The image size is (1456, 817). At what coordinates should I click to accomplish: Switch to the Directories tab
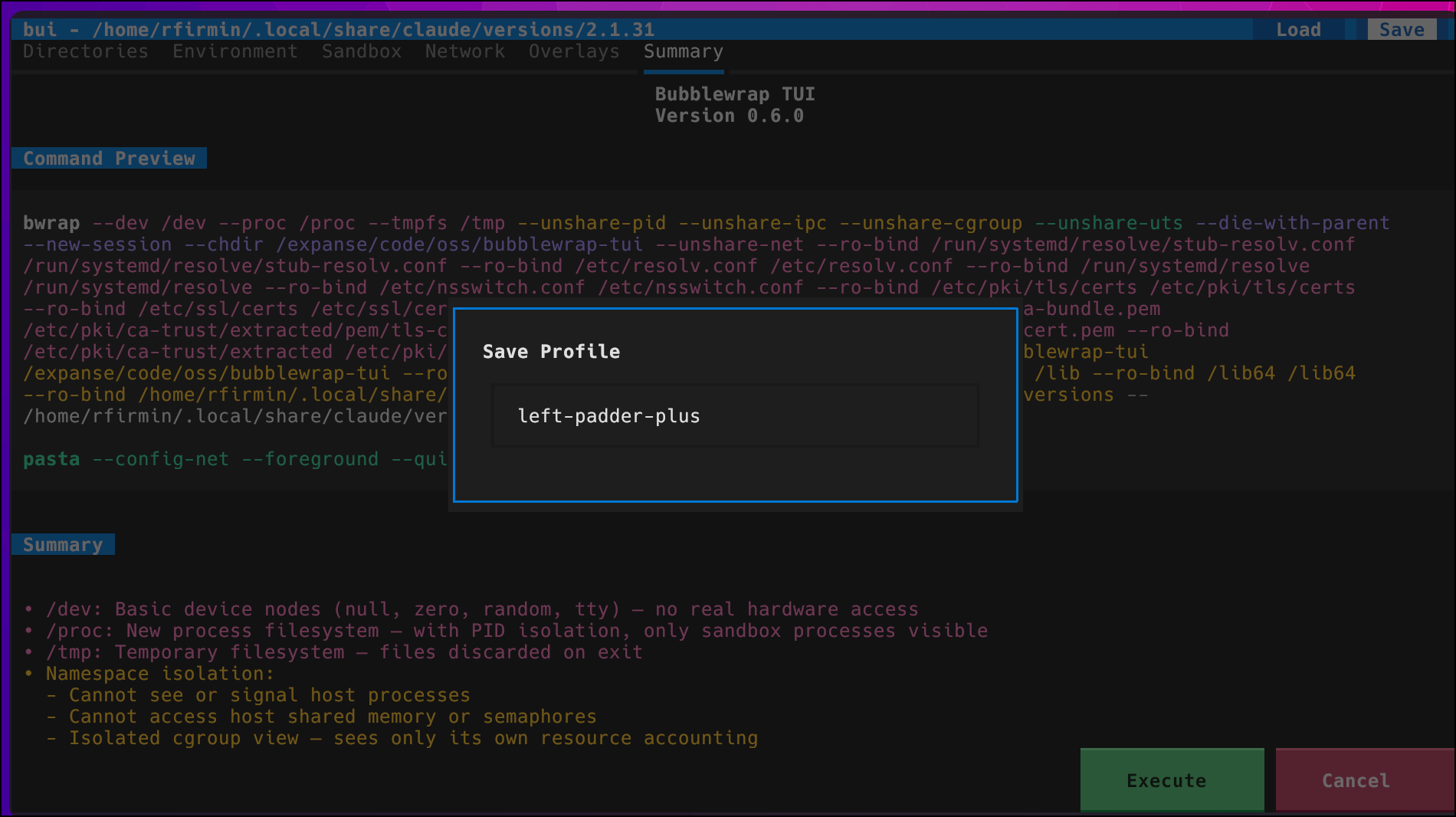(x=84, y=51)
